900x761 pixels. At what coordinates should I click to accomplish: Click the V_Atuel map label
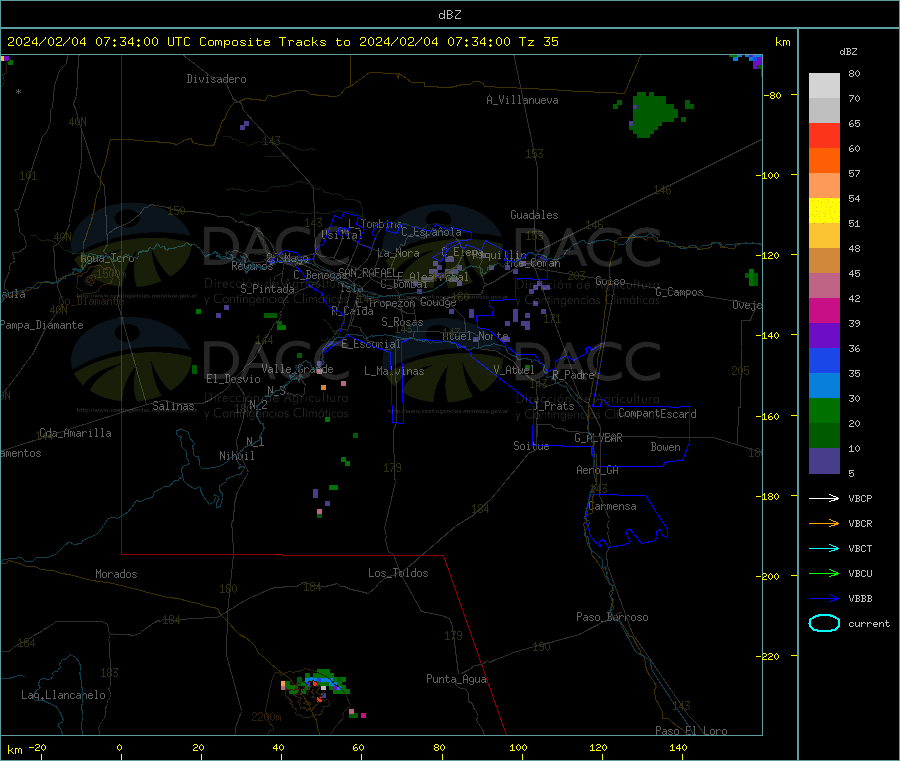514,370
